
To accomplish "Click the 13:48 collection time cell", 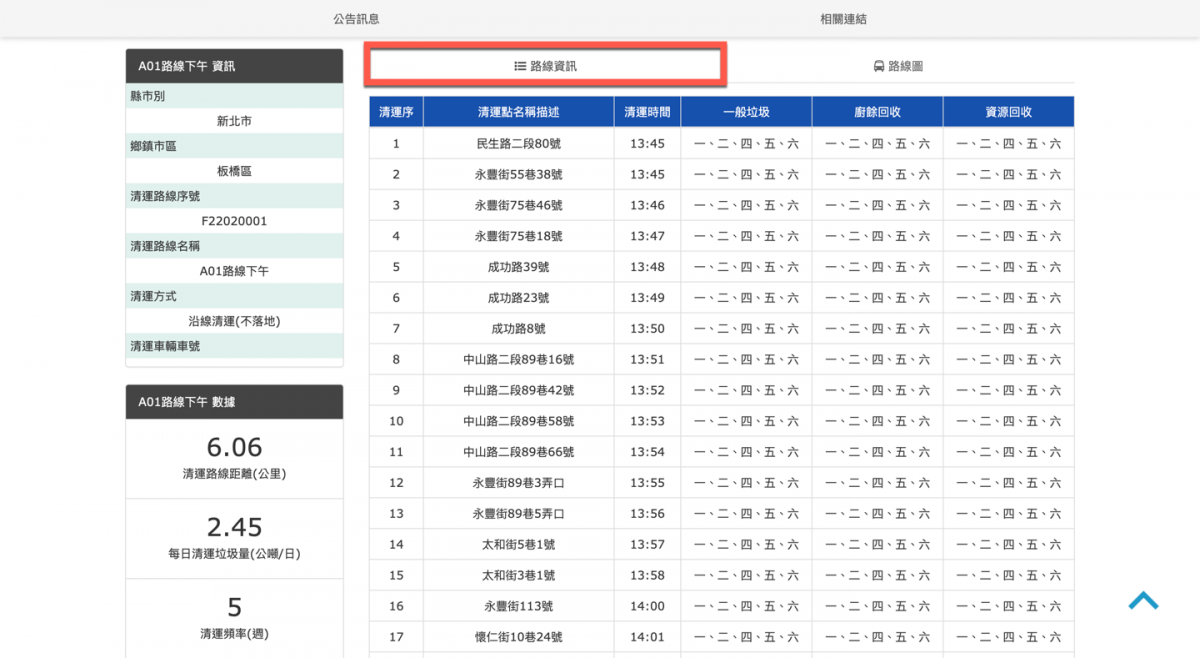I will [647, 267].
